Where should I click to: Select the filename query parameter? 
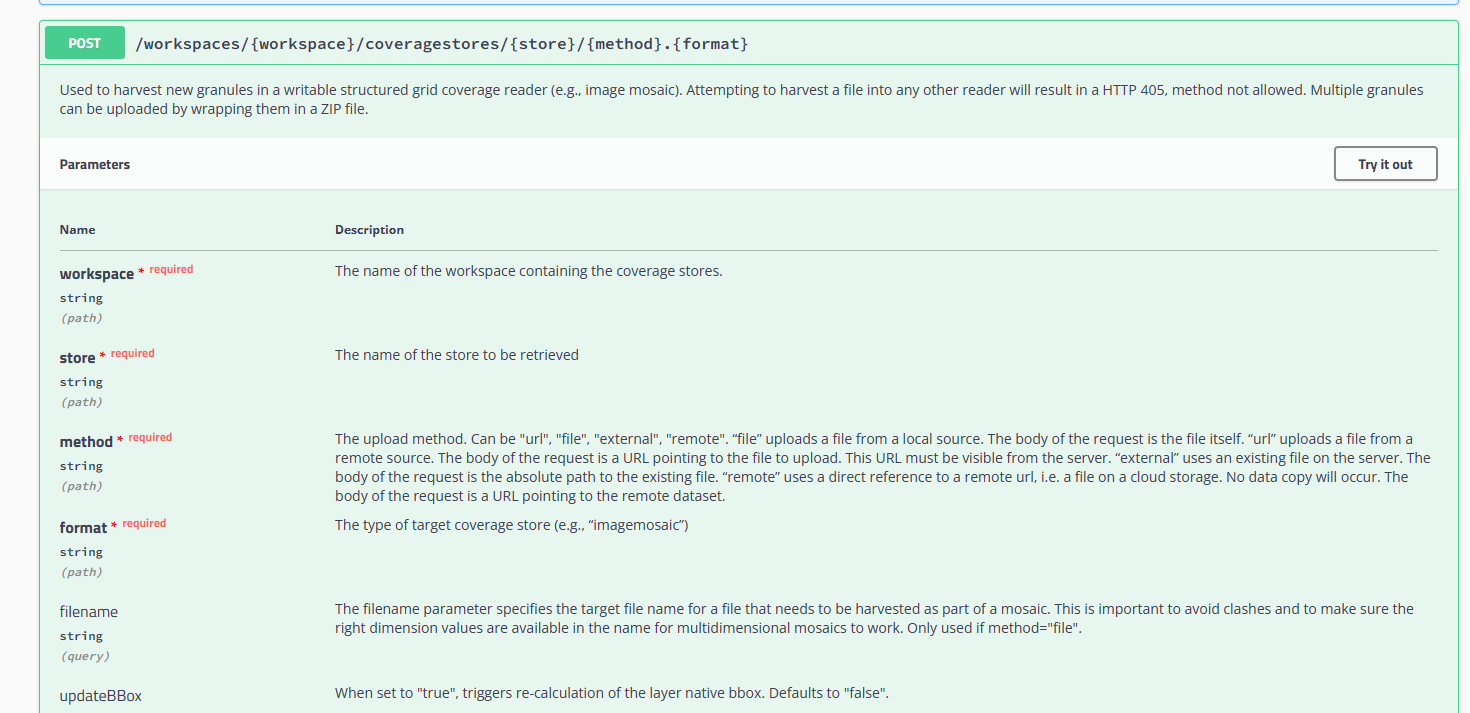[x=88, y=611]
